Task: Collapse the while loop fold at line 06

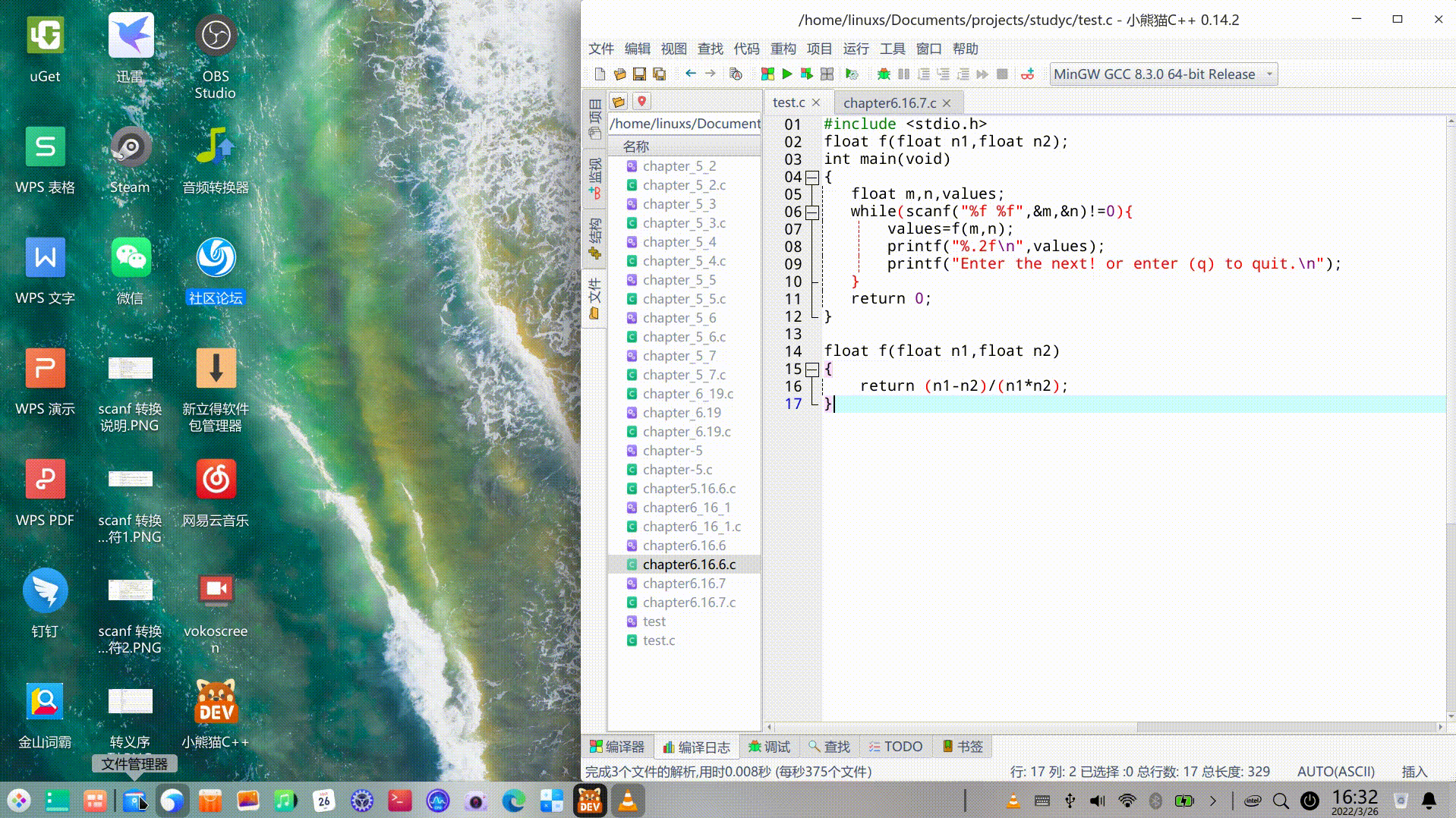Action: [812, 212]
